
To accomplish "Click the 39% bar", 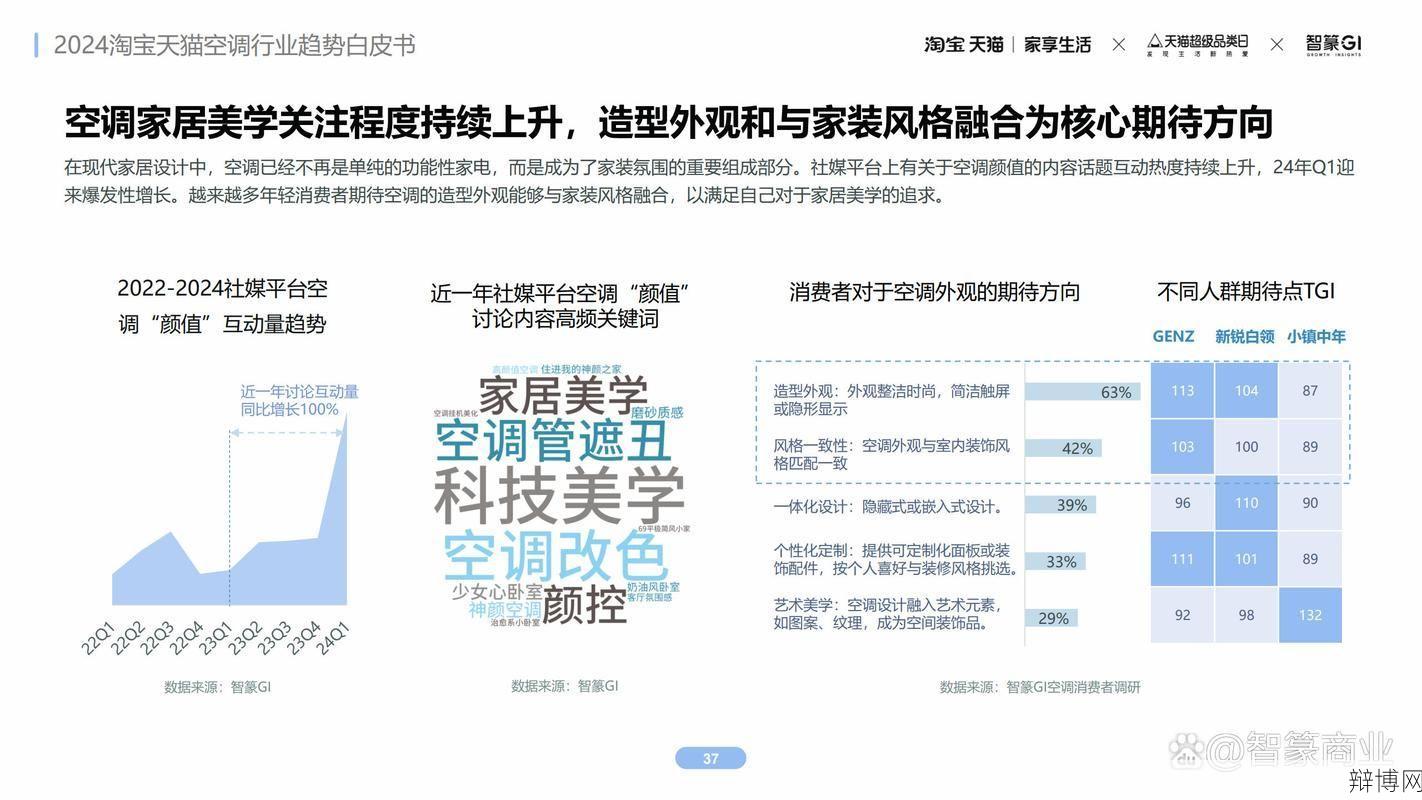I will pos(1060,505).
